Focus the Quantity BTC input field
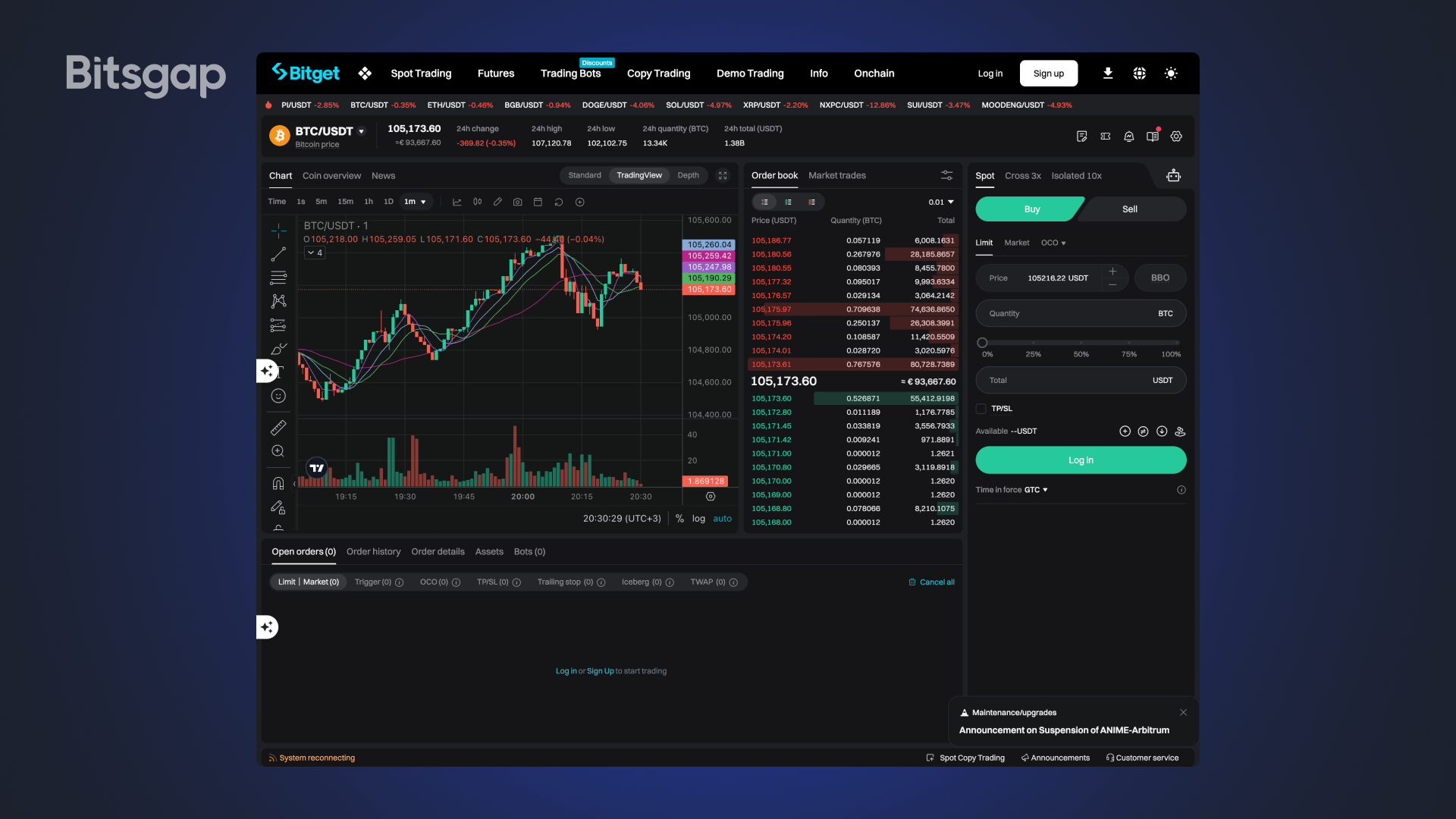Viewport: 1456px width, 819px height. point(1081,313)
